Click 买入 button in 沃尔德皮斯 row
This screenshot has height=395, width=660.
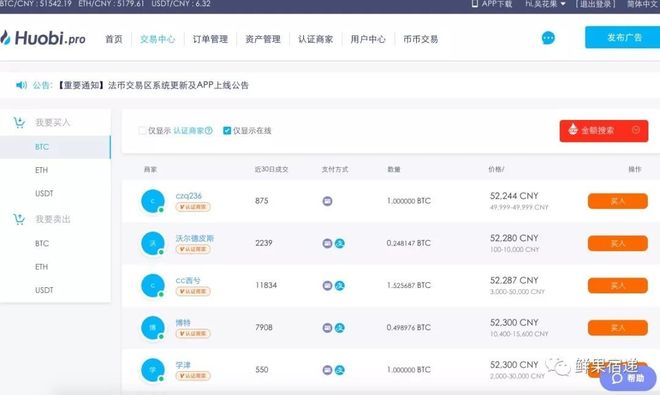pos(617,243)
